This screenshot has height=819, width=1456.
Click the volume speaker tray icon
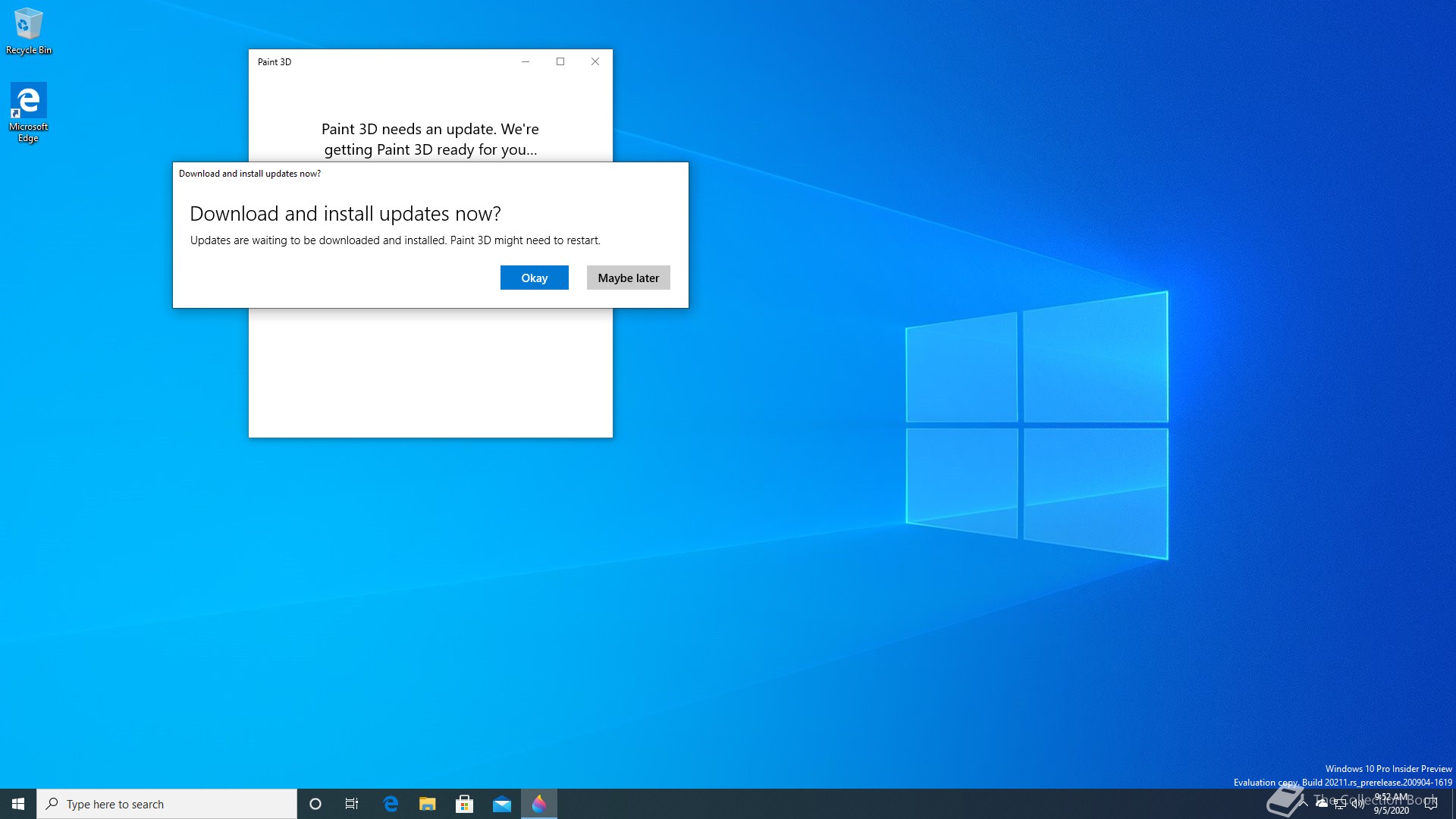(1357, 804)
